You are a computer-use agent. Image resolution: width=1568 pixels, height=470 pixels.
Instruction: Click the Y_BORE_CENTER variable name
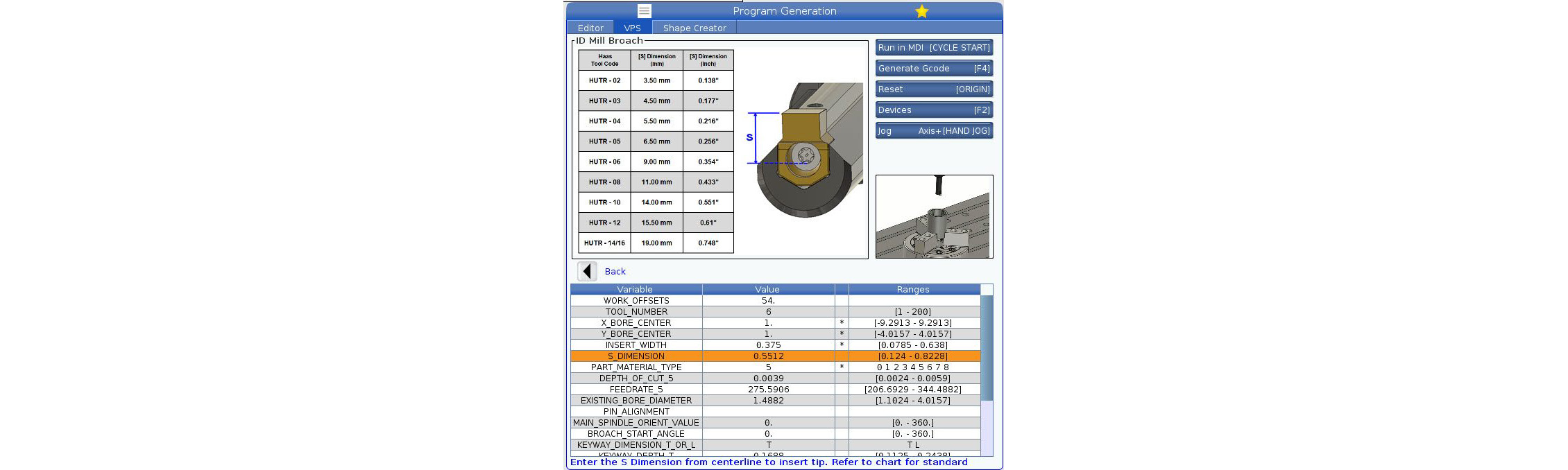pos(636,334)
